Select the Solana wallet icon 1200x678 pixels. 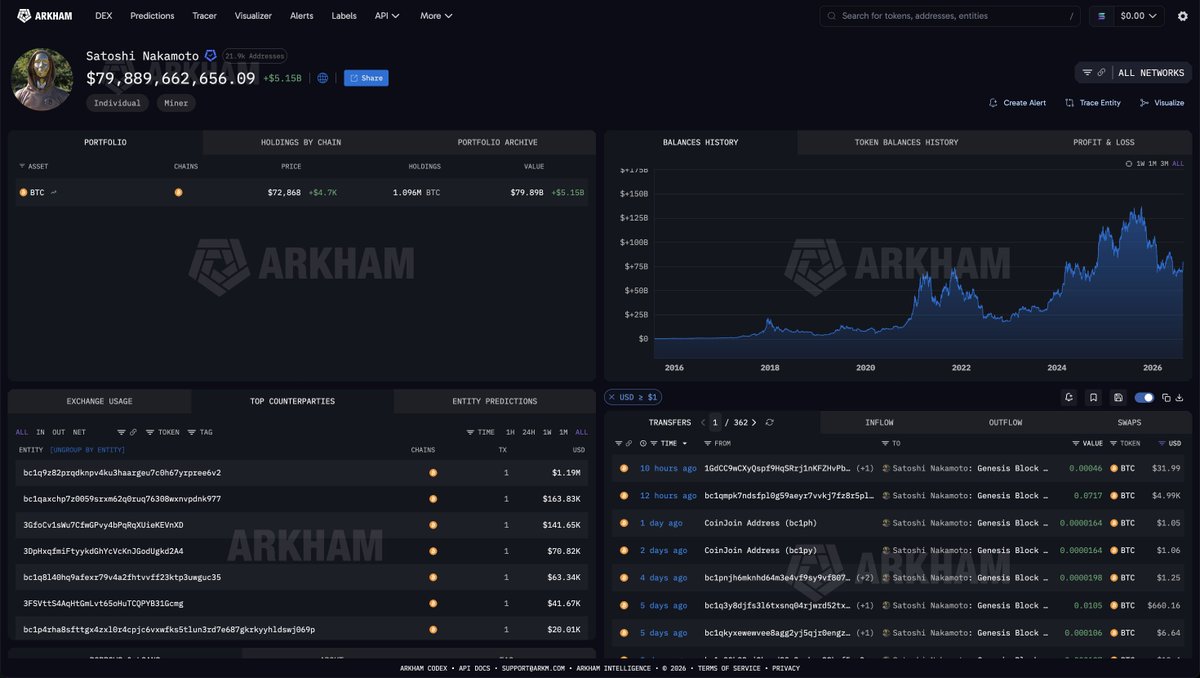click(1102, 16)
